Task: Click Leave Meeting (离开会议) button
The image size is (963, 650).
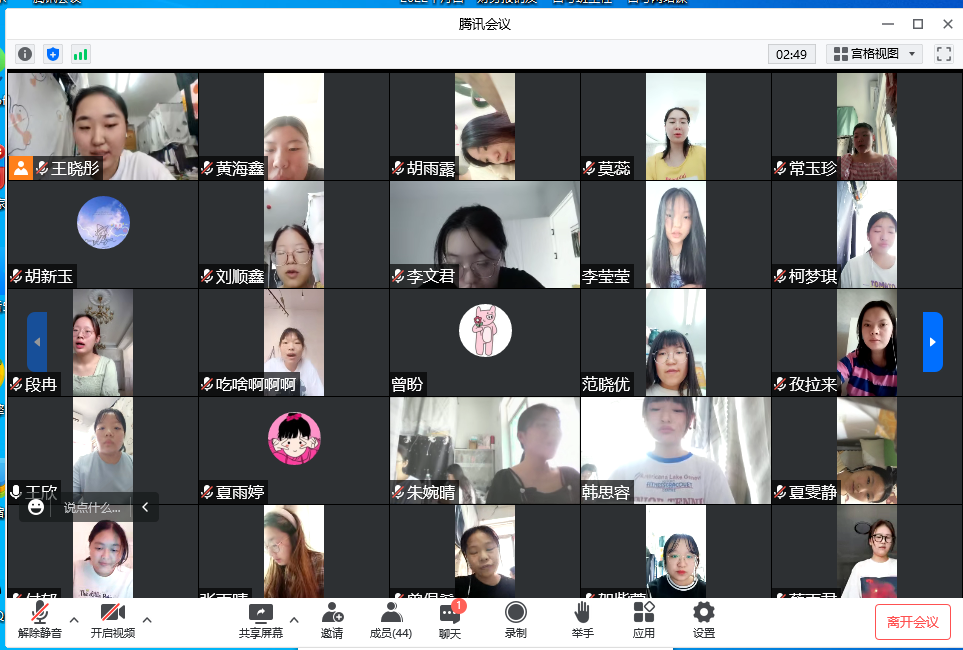Action: pos(912,622)
